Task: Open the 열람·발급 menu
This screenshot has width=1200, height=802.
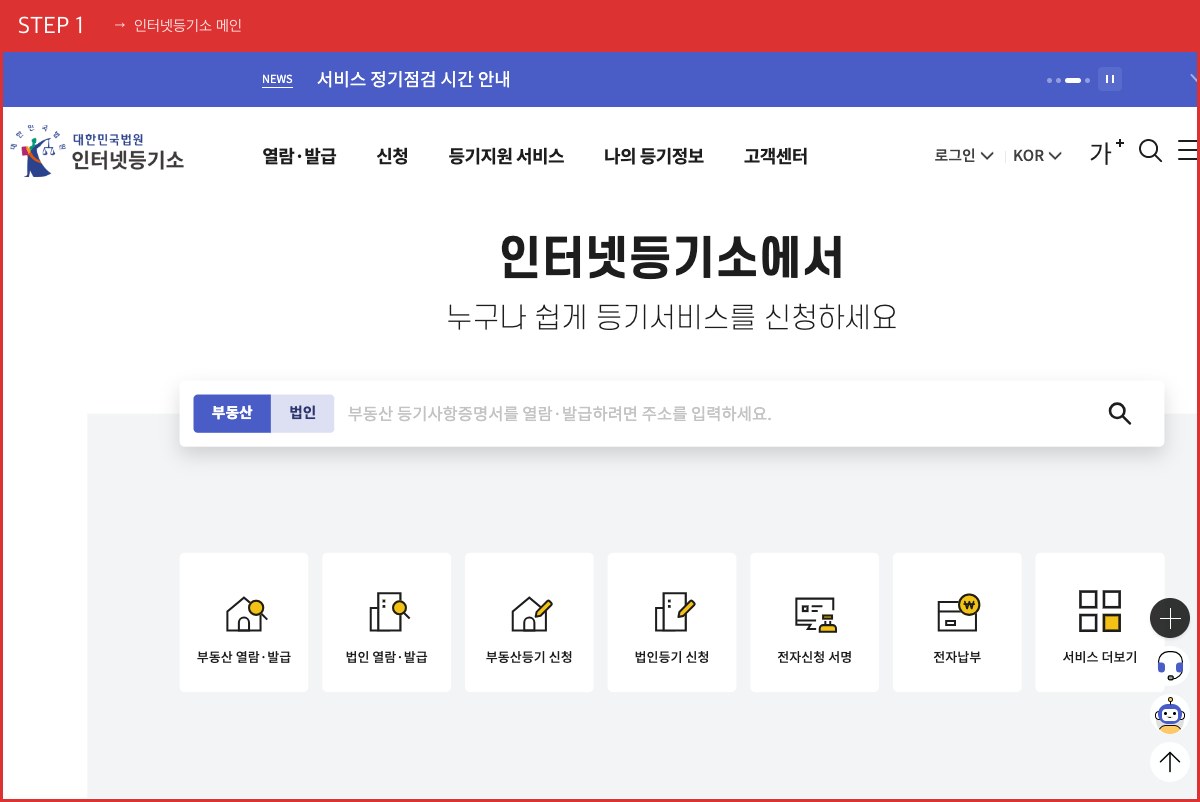Action: coord(299,156)
